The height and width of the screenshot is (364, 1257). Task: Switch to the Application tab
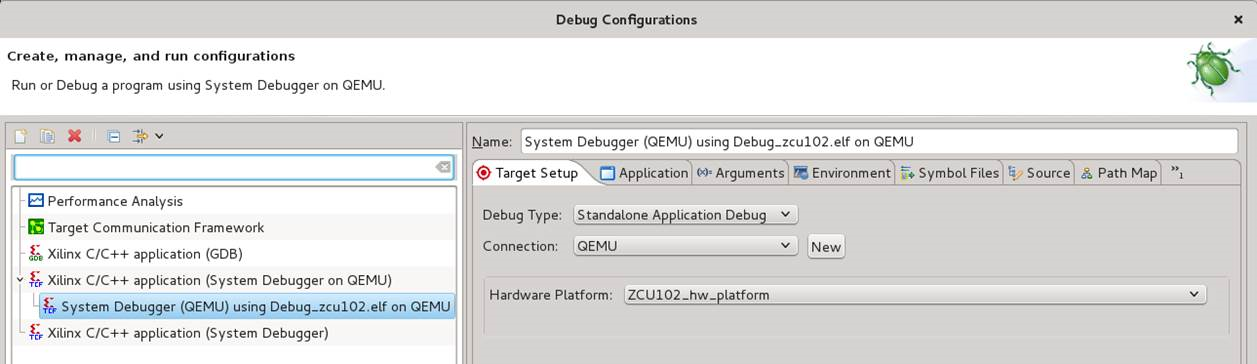point(644,173)
